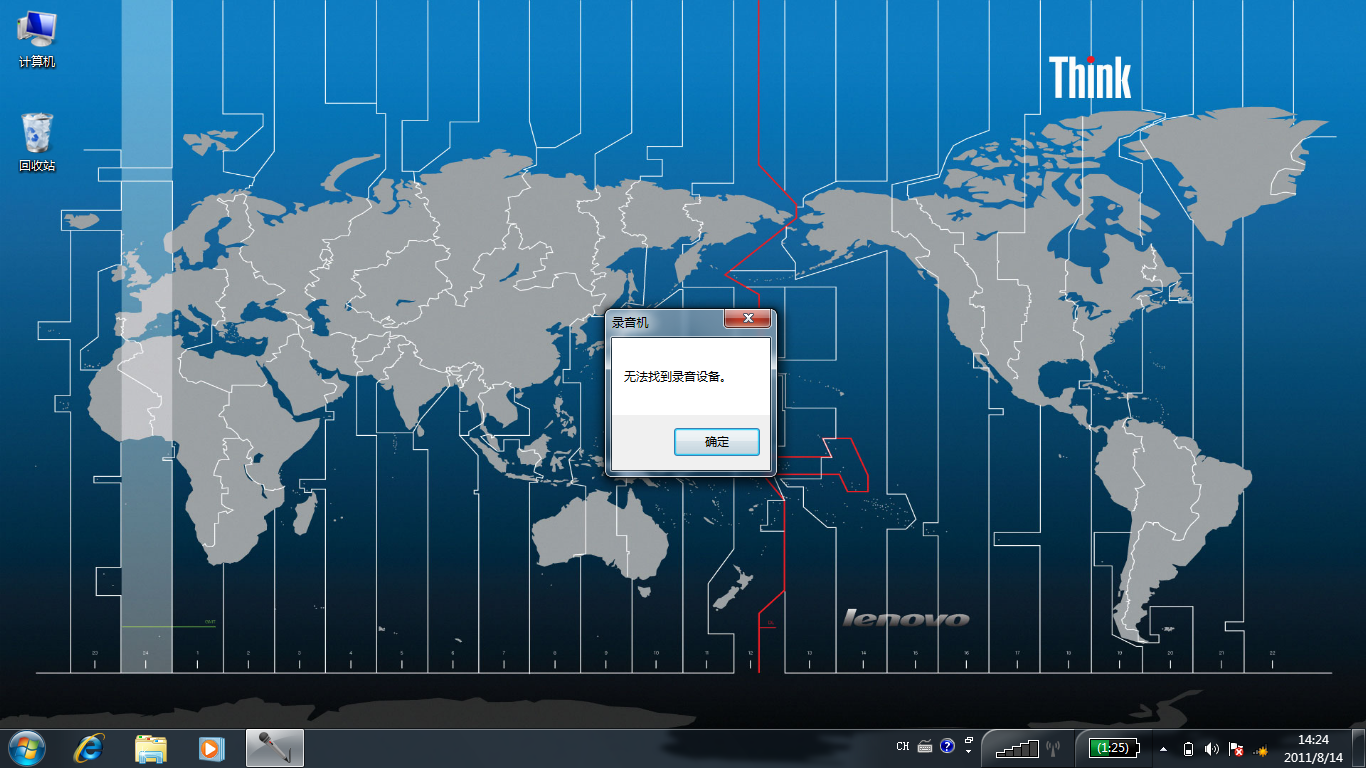
Task: Open the 计算机 desktop icon
Action: 37,38
